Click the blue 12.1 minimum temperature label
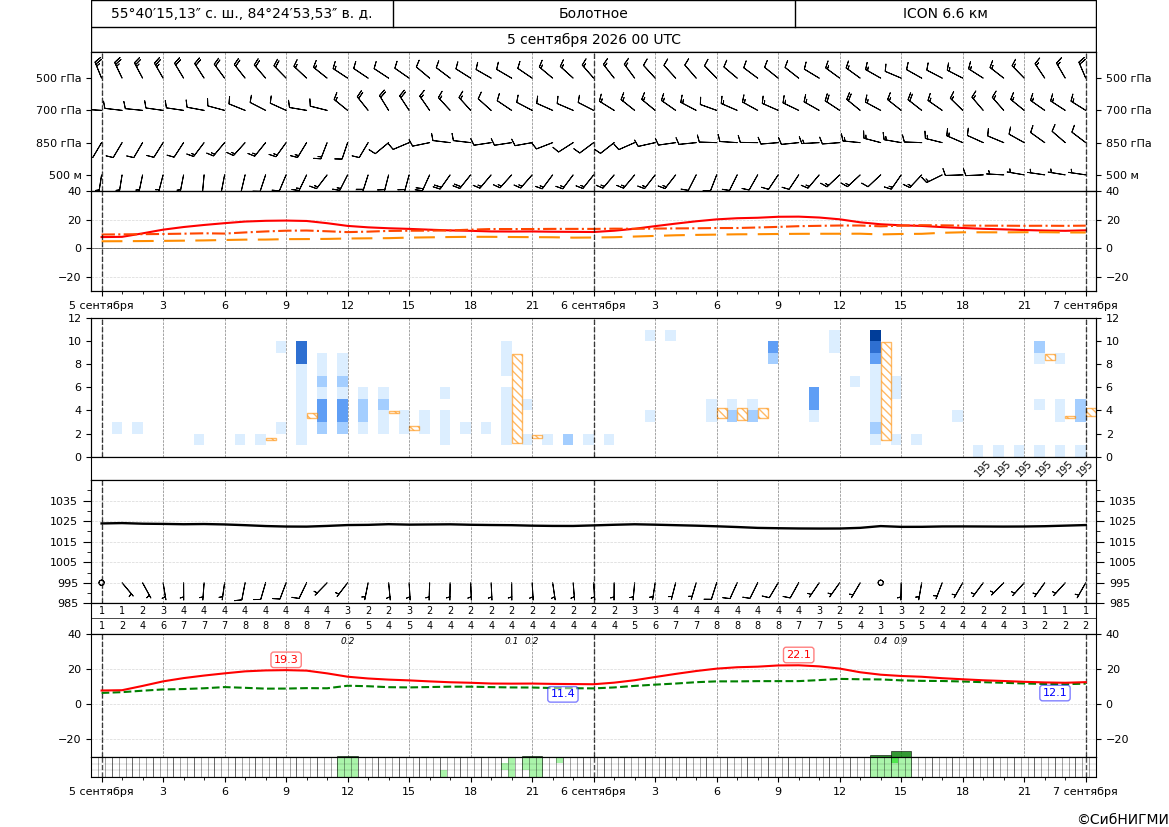1169x827 pixels. pos(1054,693)
